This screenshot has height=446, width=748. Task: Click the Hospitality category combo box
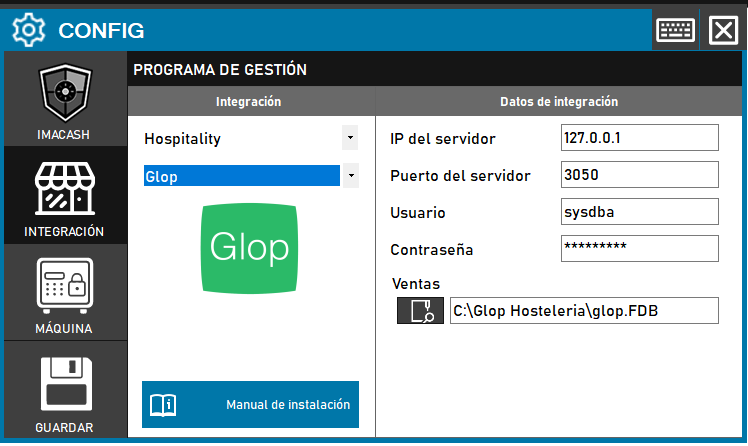point(240,138)
